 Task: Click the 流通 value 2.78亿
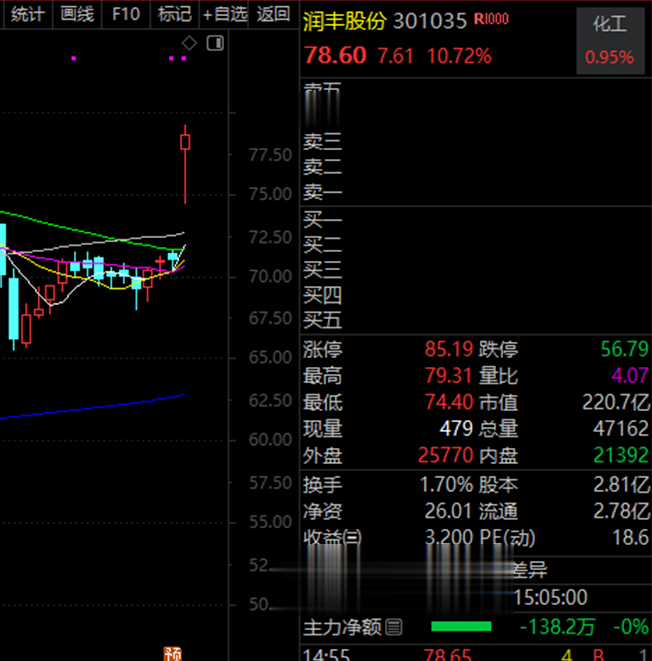click(x=622, y=511)
